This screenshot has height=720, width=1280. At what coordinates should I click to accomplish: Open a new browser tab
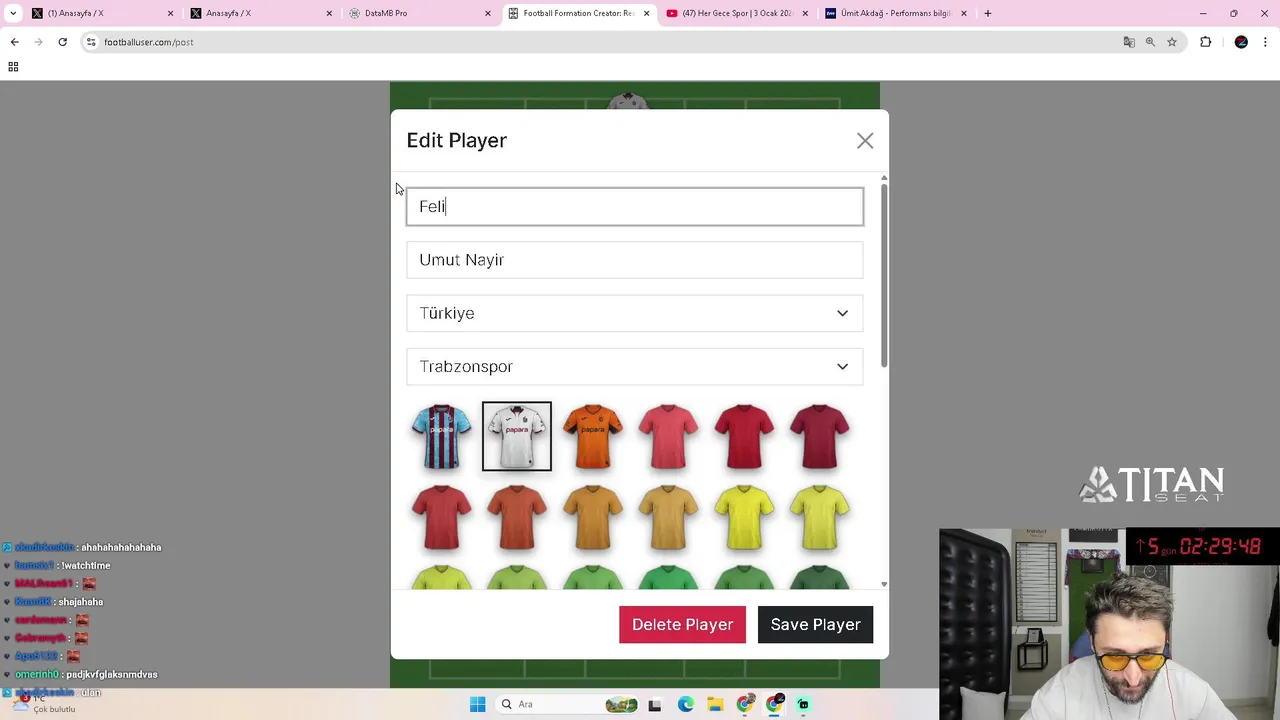[988, 13]
